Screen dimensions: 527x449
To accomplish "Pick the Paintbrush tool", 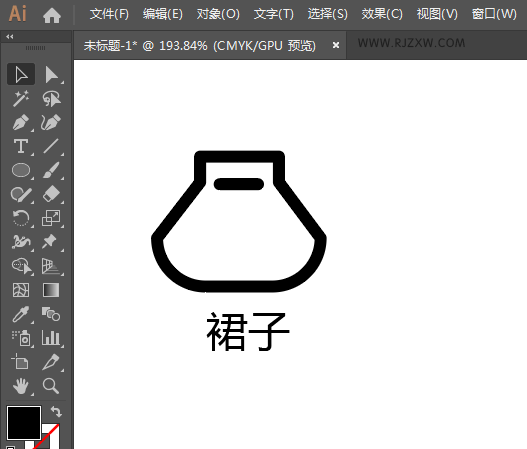I will coord(51,170).
